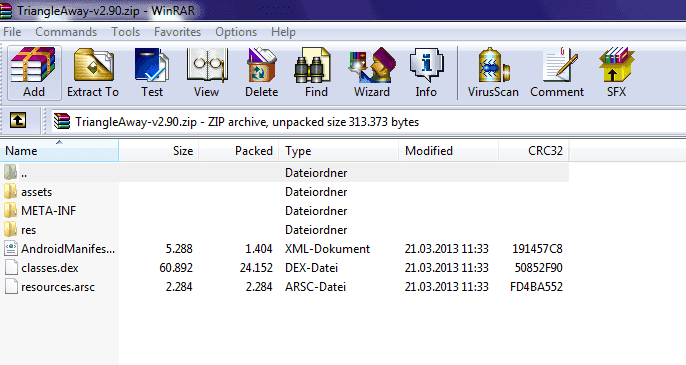Select the assets folder icon
686x365 pixels.
click(x=10, y=192)
